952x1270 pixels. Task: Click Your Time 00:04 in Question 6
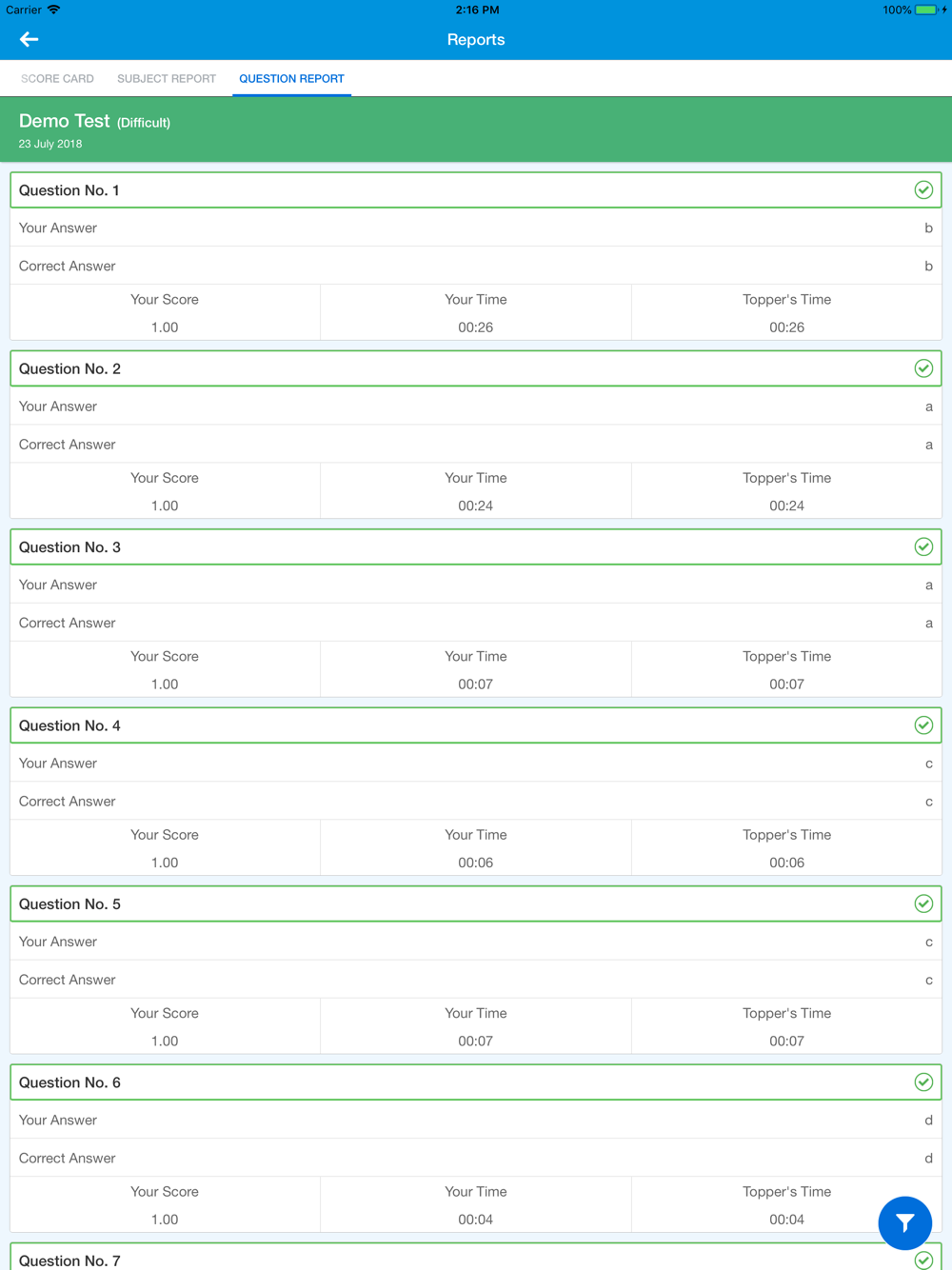pyautogui.click(x=476, y=1205)
